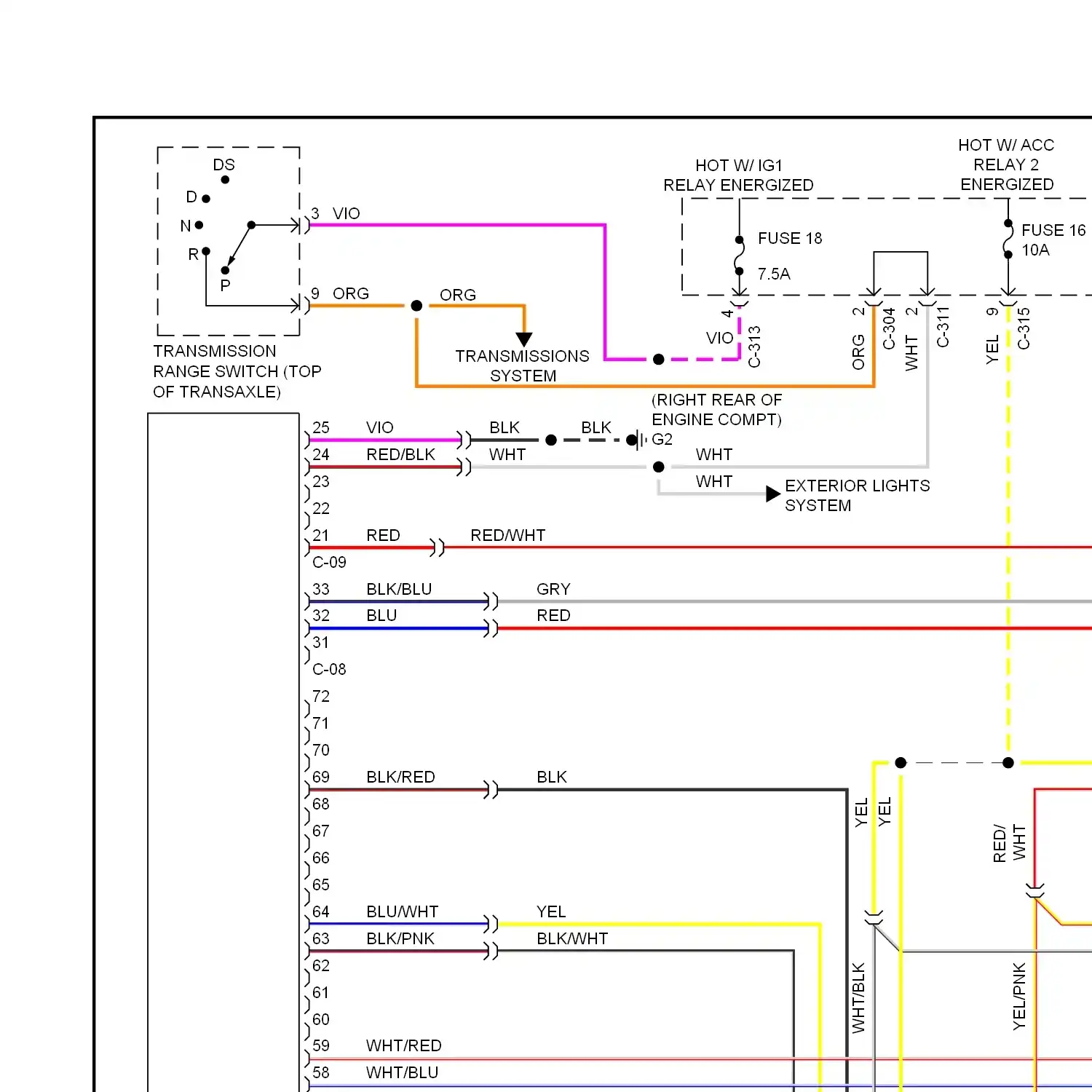
Task: Select the 'BLU/WHT' wire label at pin 64
Action: click(402, 911)
